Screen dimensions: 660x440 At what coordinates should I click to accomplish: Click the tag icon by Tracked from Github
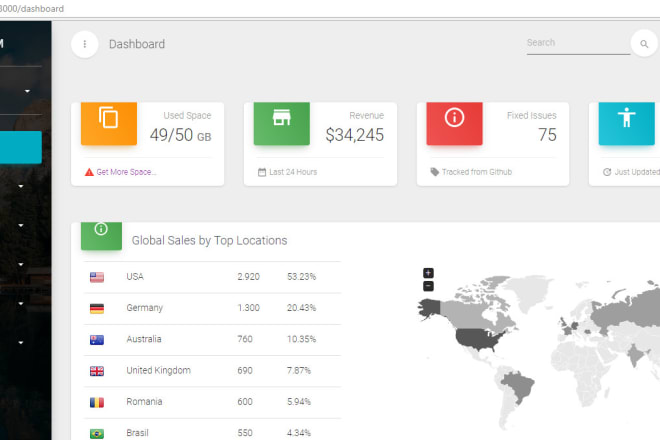coord(434,172)
